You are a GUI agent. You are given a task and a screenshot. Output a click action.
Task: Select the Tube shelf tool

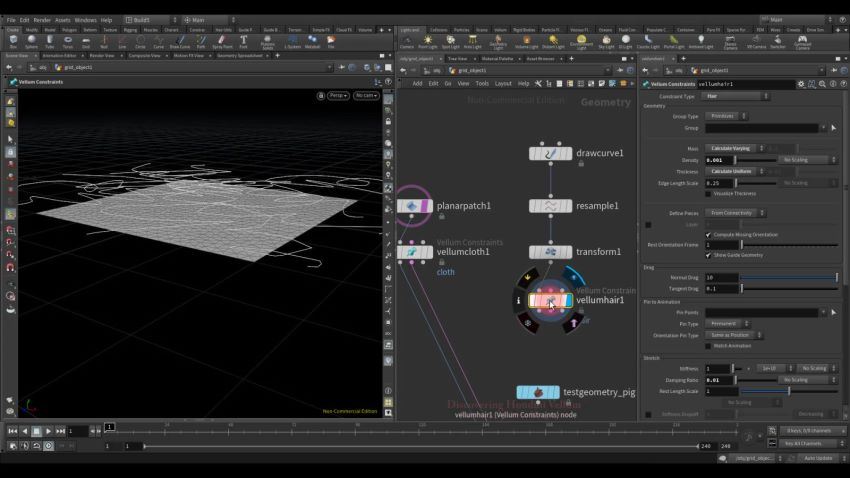(x=49, y=42)
